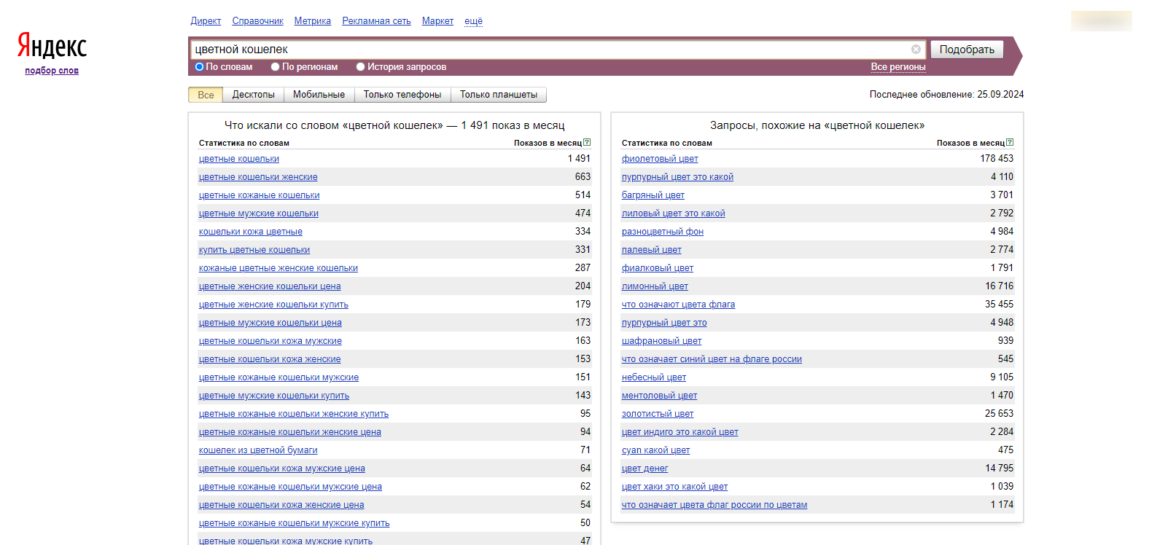
Task: Click the Яндекс logo
Action: click(x=51, y=47)
